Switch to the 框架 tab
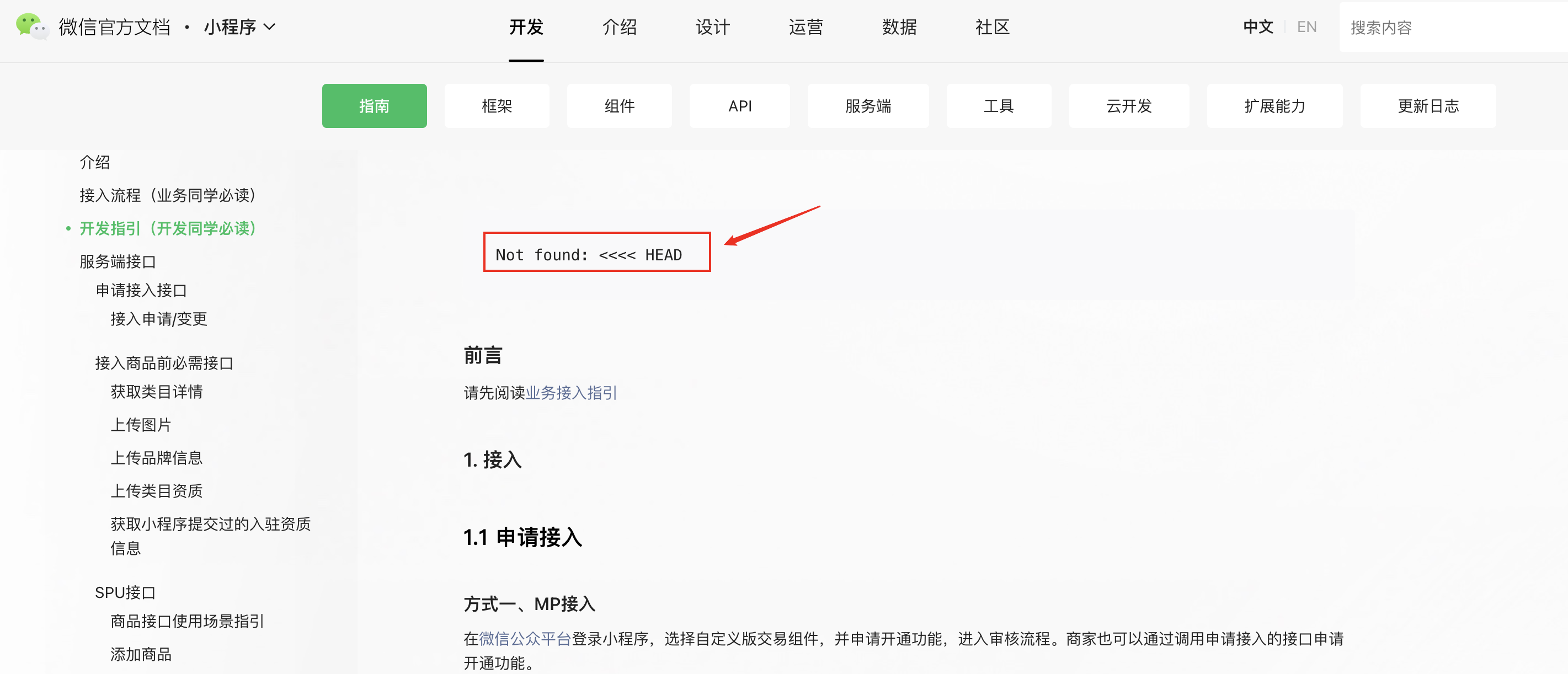 pyautogui.click(x=497, y=106)
